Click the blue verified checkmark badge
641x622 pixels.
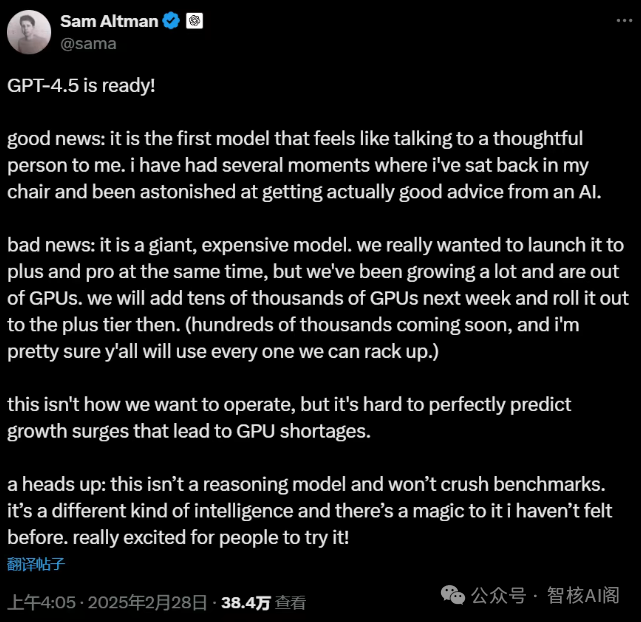pyautogui.click(x=171, y=22)
